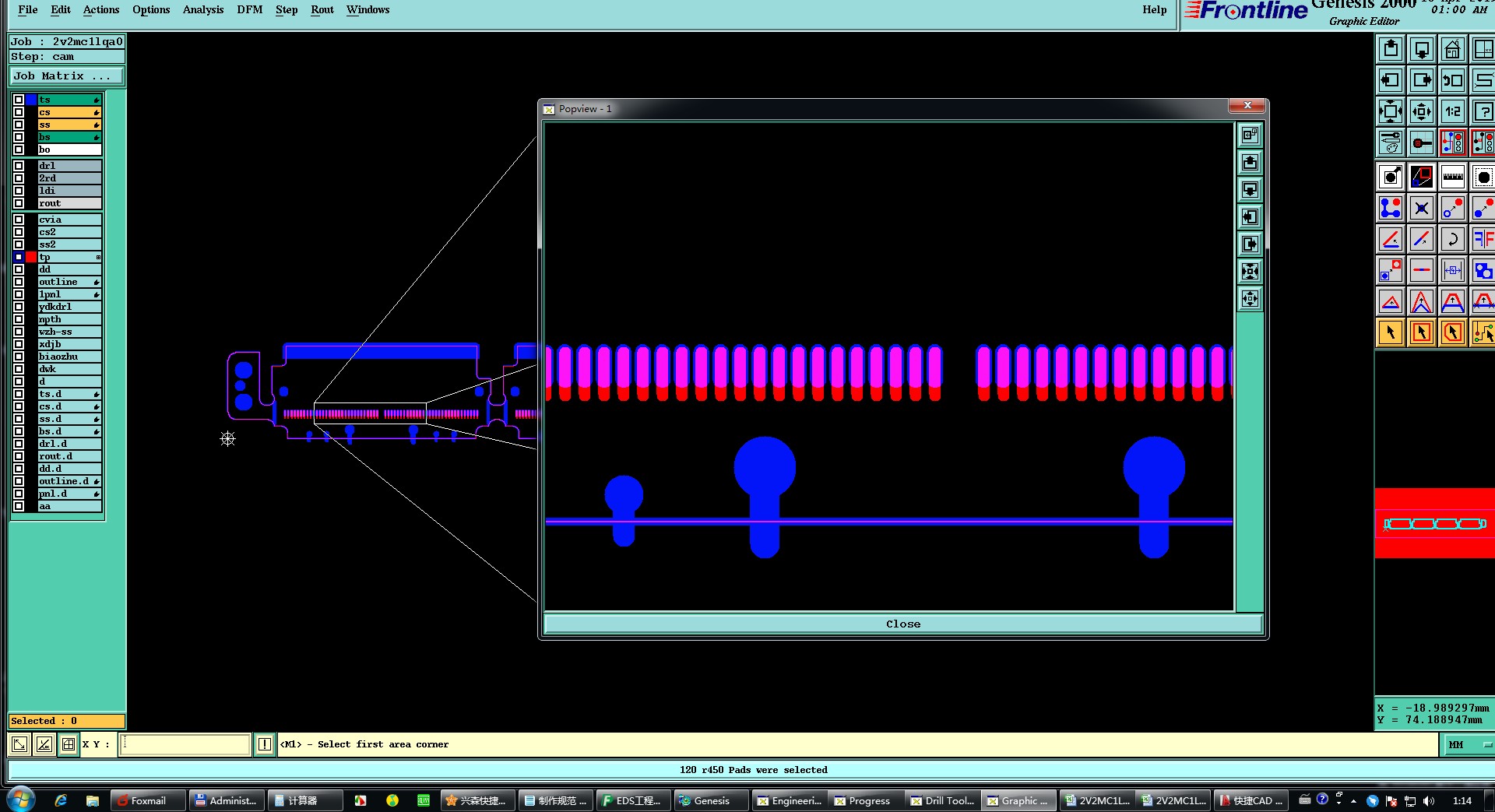Select the single-arrow selection pointer
Image resolution: width=1495 pixels, height=812 pixels.
(x=1391, y=332)
